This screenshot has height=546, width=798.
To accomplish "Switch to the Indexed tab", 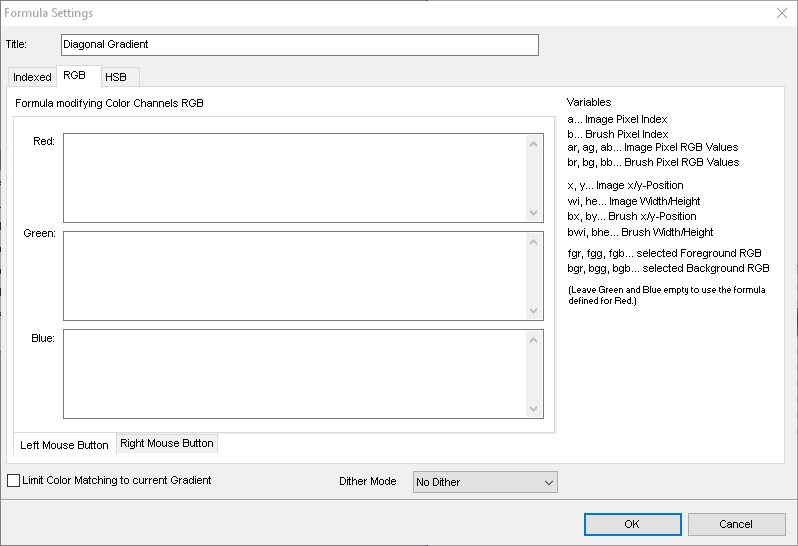I will (x=32, y=77).
